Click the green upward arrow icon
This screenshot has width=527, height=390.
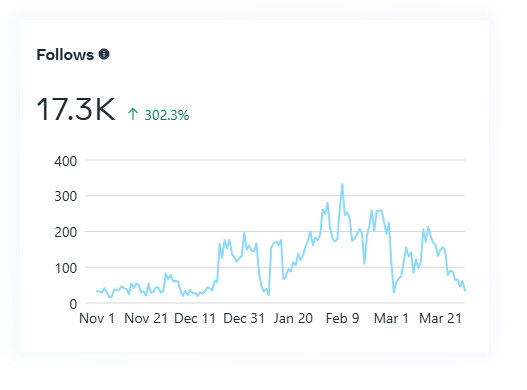(x=133, y=114)
